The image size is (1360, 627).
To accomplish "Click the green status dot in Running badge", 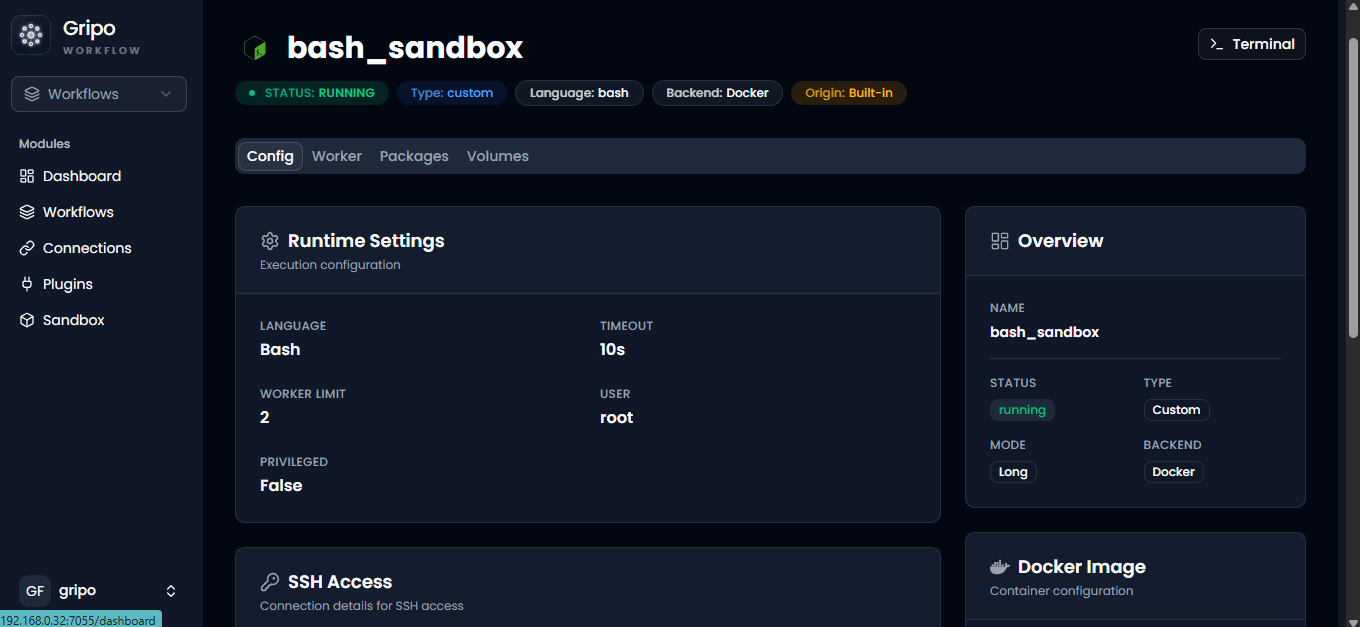I will click(x=252, y=93).
